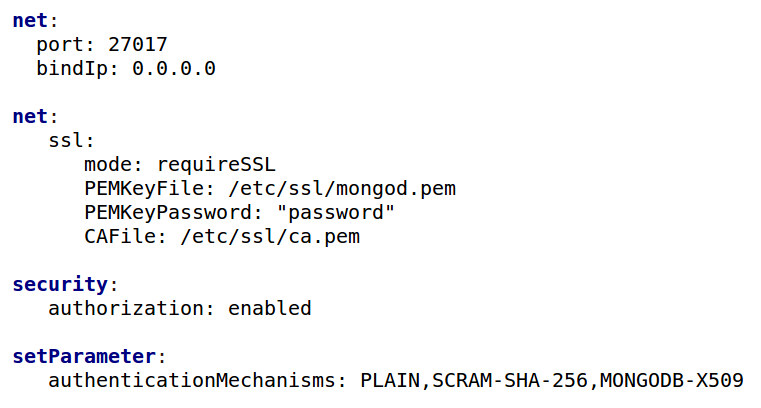Click the setParameter section key
The image size is (761, 408).
click(x=84, y=357)
